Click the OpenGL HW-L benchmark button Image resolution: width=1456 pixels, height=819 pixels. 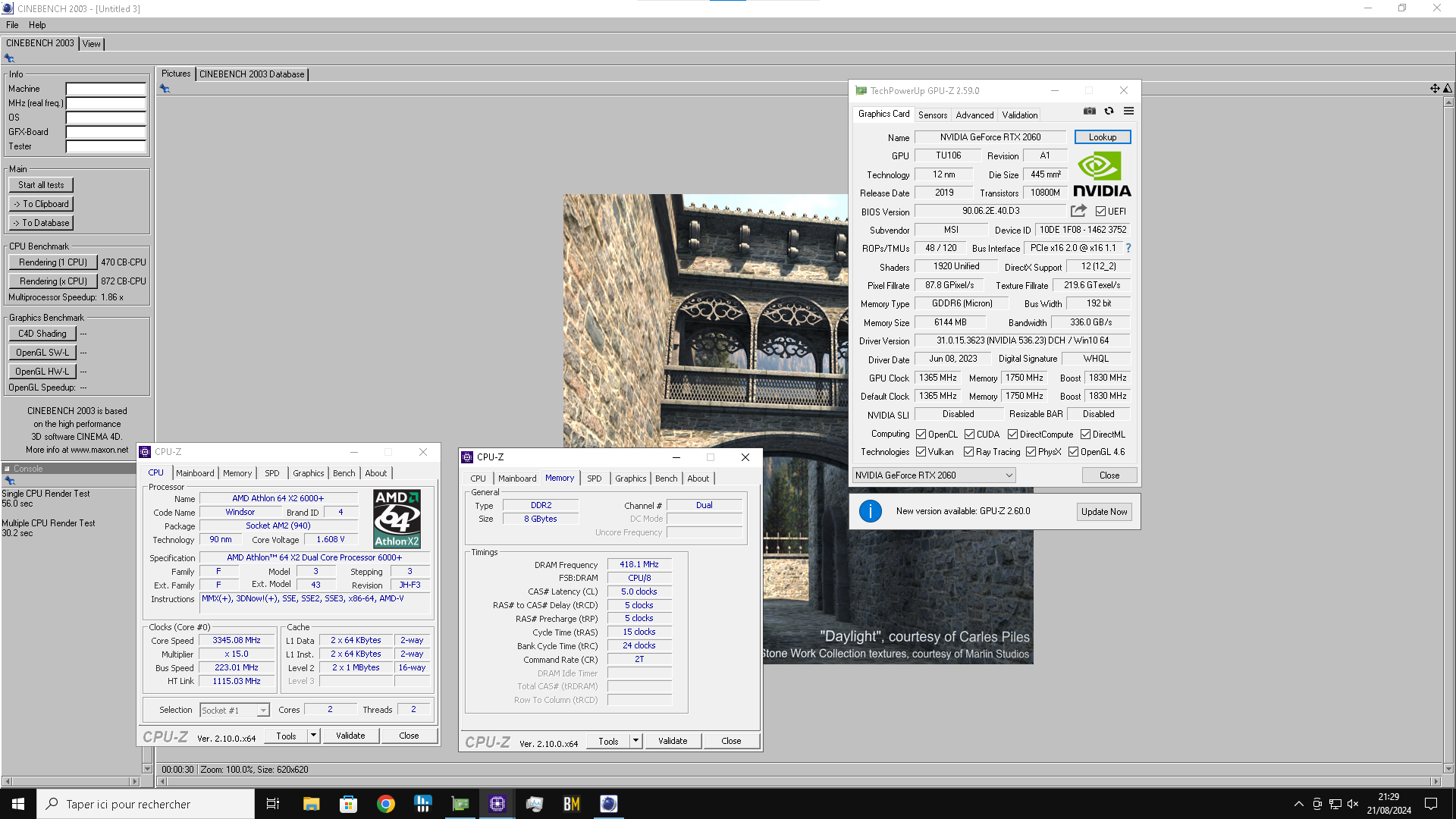point(42,372)
